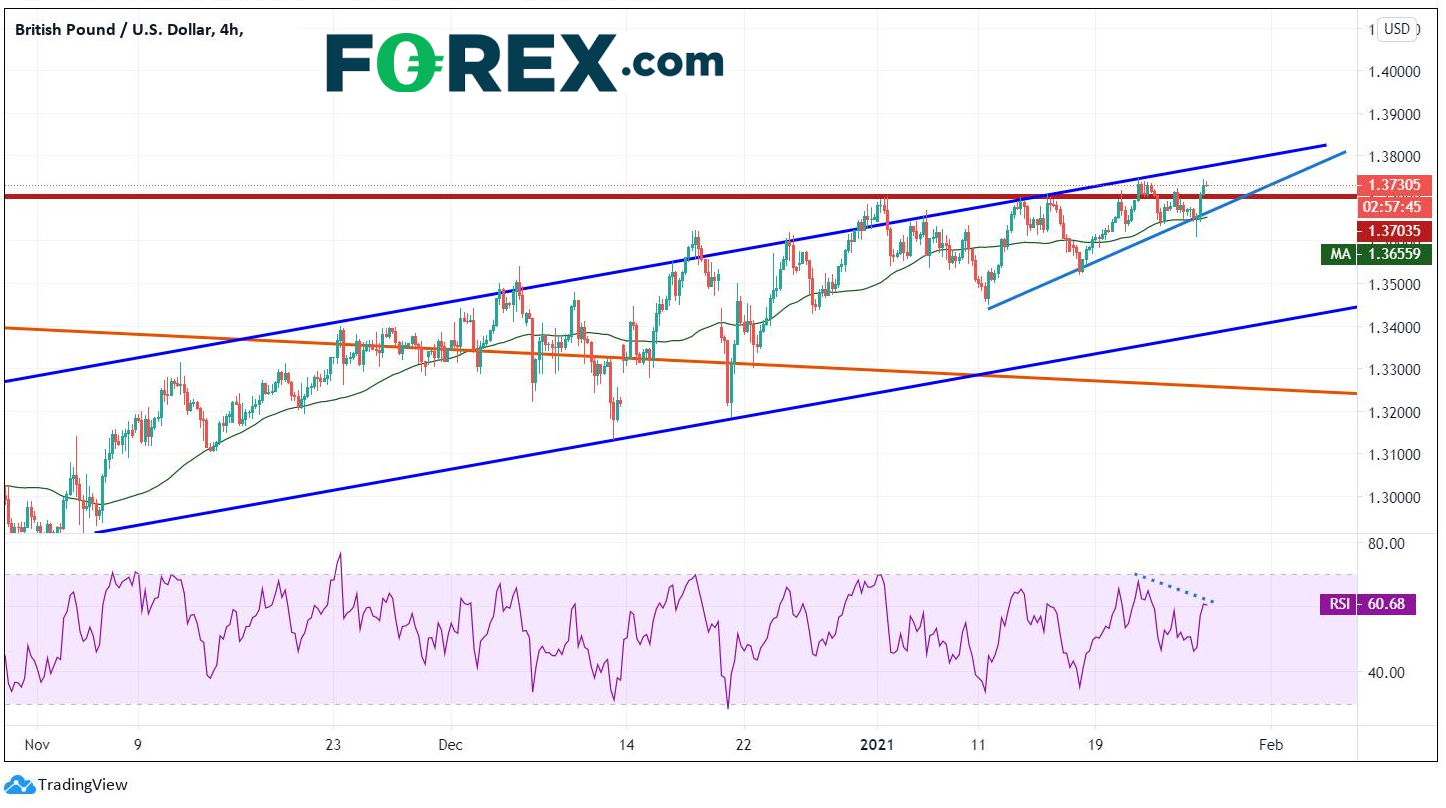The image size is (1446, 808).
Task: Click the Nov label on time axis
Action: (x=37, y=745)
